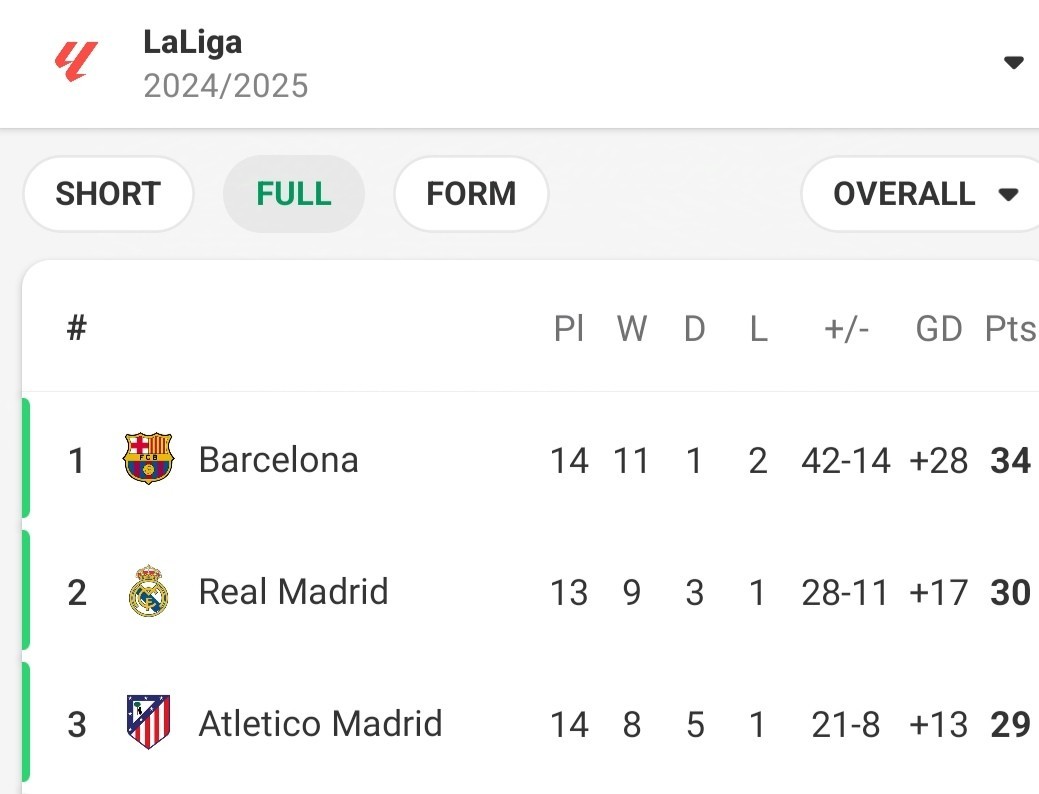
Task: Select the Atletico Madrid badge
Action: [x=148, y=722]
